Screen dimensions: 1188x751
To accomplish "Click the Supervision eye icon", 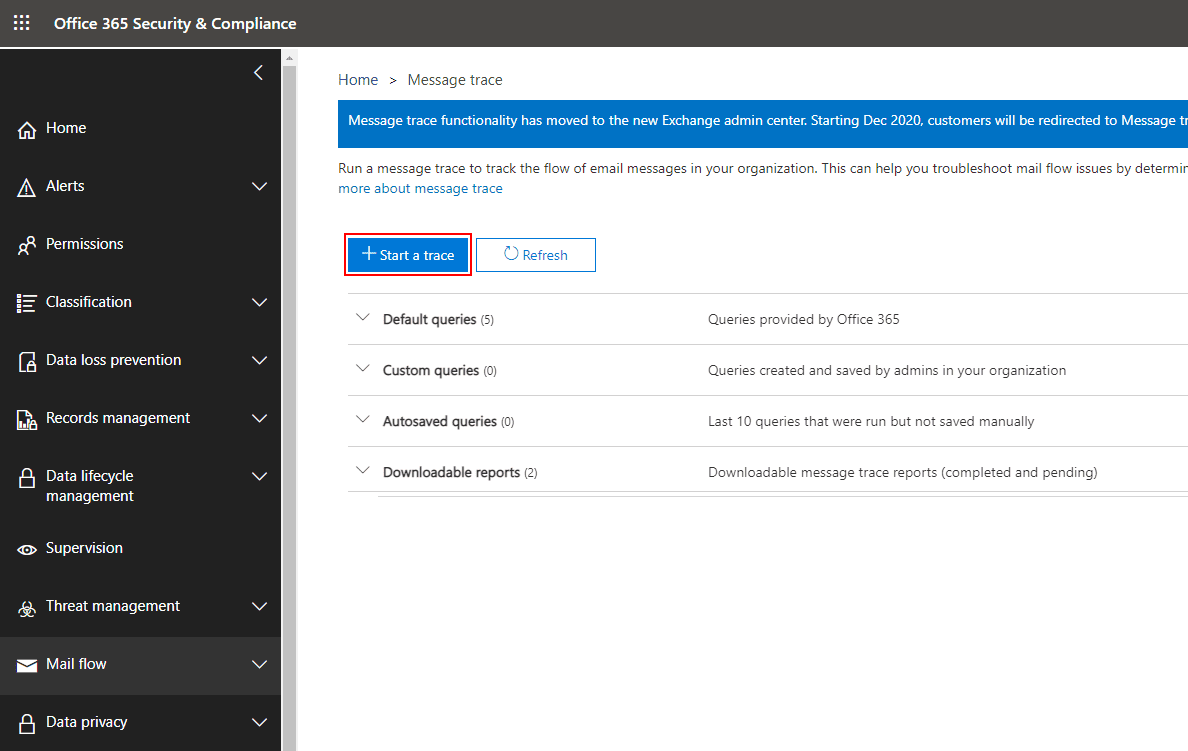I will (x=27, y=549).
